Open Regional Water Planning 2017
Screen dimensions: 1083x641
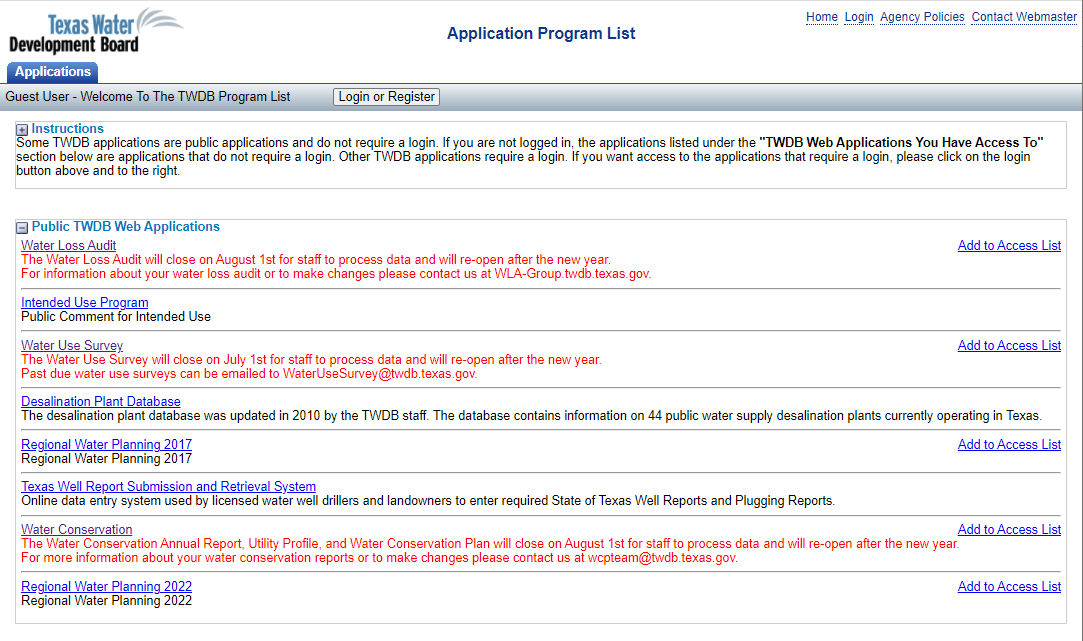click(106, 444)
